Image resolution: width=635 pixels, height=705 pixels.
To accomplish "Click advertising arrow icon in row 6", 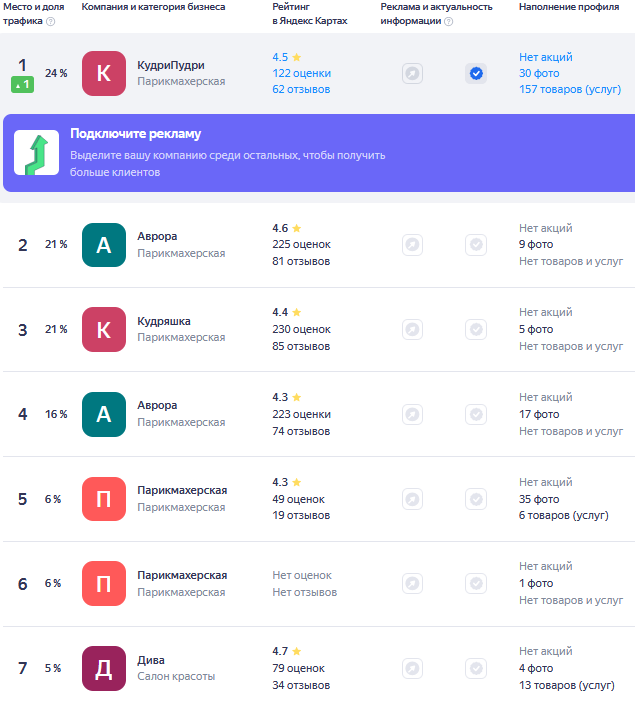I will [x=412, y=584].
